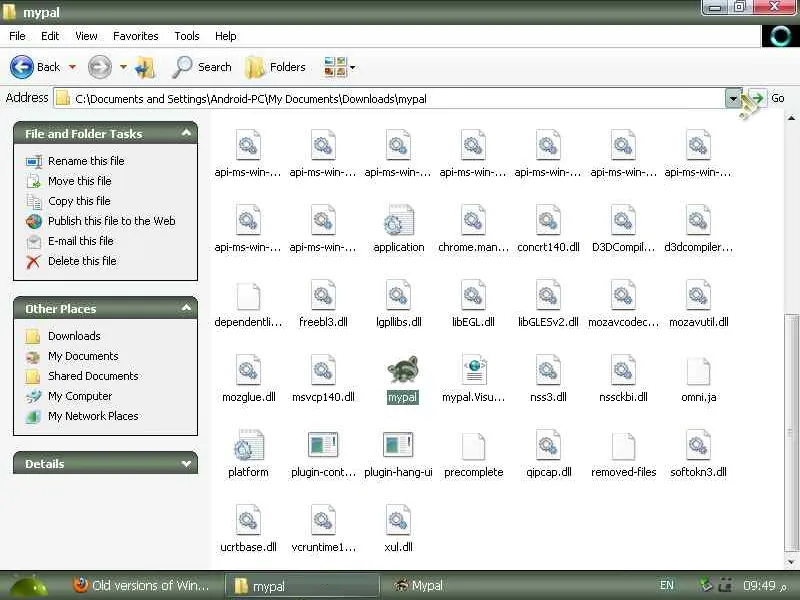Image resolution: width=800 pixels, height=600 pixels.
Task: Open the Help menu
Action: click(x=226, y=36)
